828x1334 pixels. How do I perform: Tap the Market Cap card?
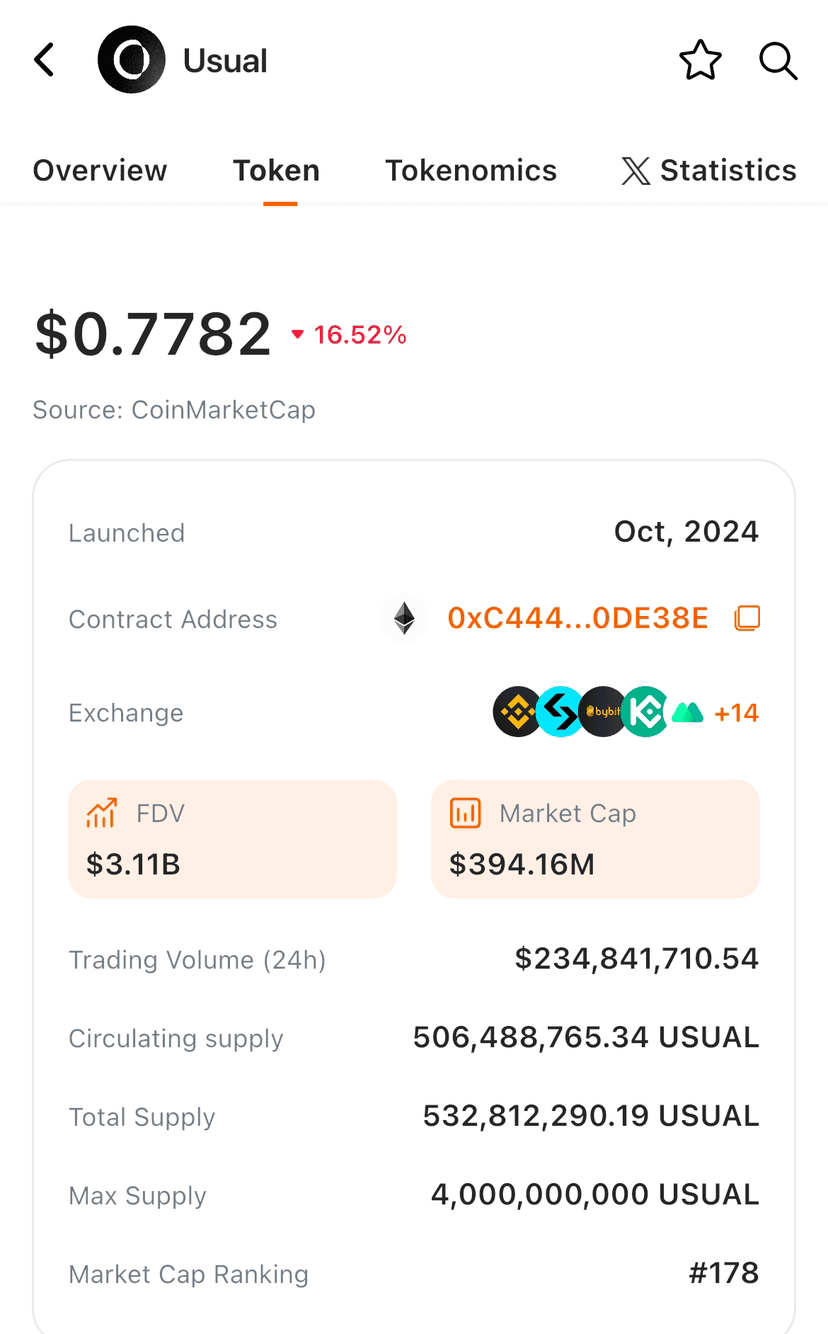595,839
